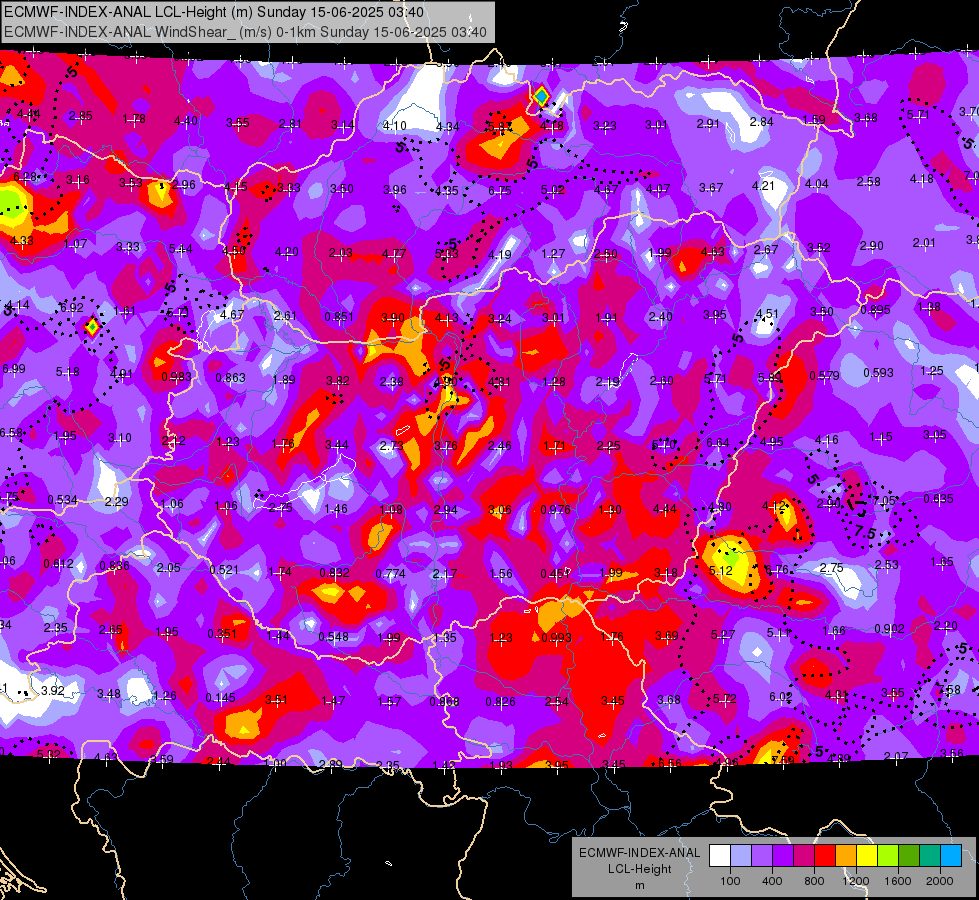Select the cyan-blue legend color box
Viewport: 979px width, 900px height.
click(x=952, y=855)
